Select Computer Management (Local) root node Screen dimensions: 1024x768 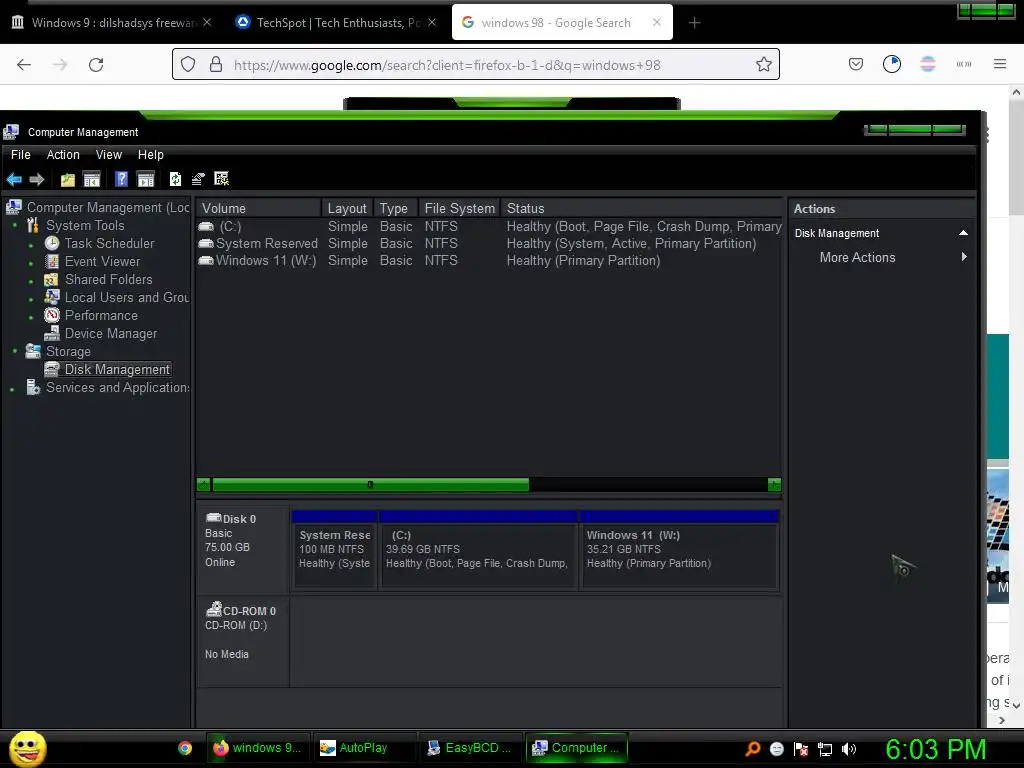(107, 208)
